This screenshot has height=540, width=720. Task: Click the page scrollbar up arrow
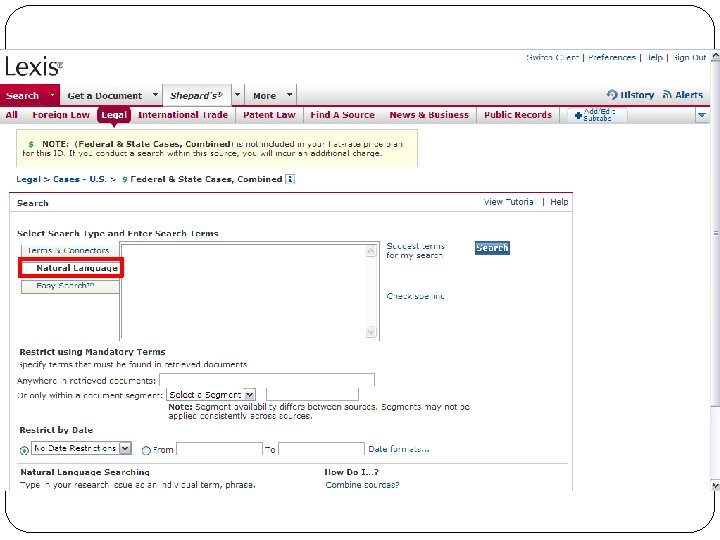pos(715,56)
